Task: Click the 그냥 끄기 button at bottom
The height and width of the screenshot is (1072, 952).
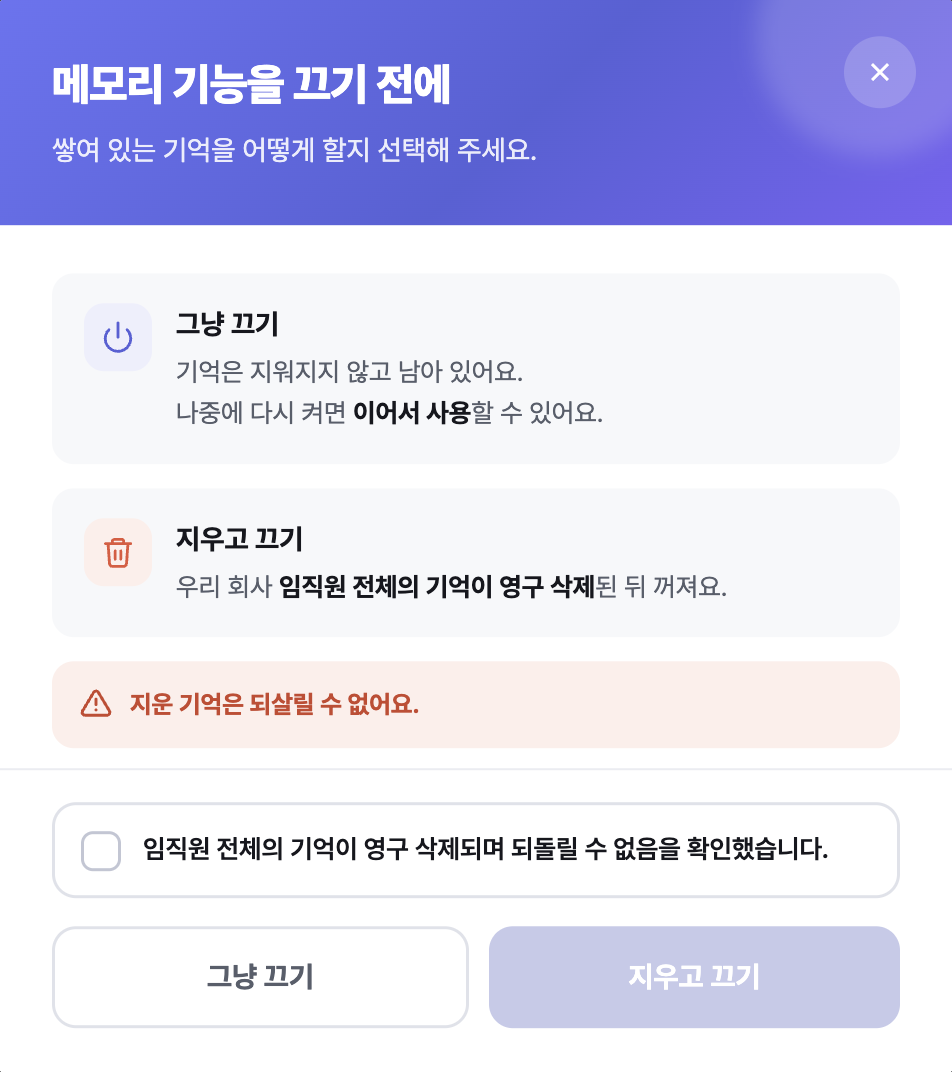Action: pyautogui.click(x=260, y=977)
